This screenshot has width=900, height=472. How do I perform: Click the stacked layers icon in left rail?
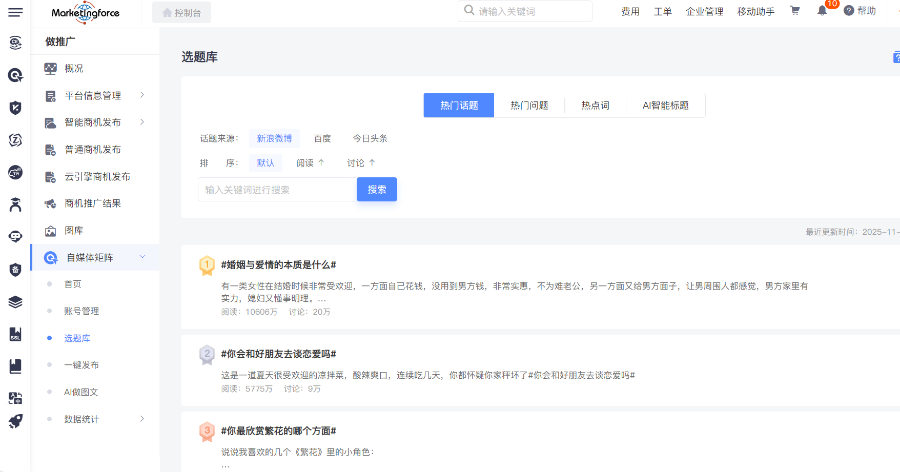tap(15, 301)
